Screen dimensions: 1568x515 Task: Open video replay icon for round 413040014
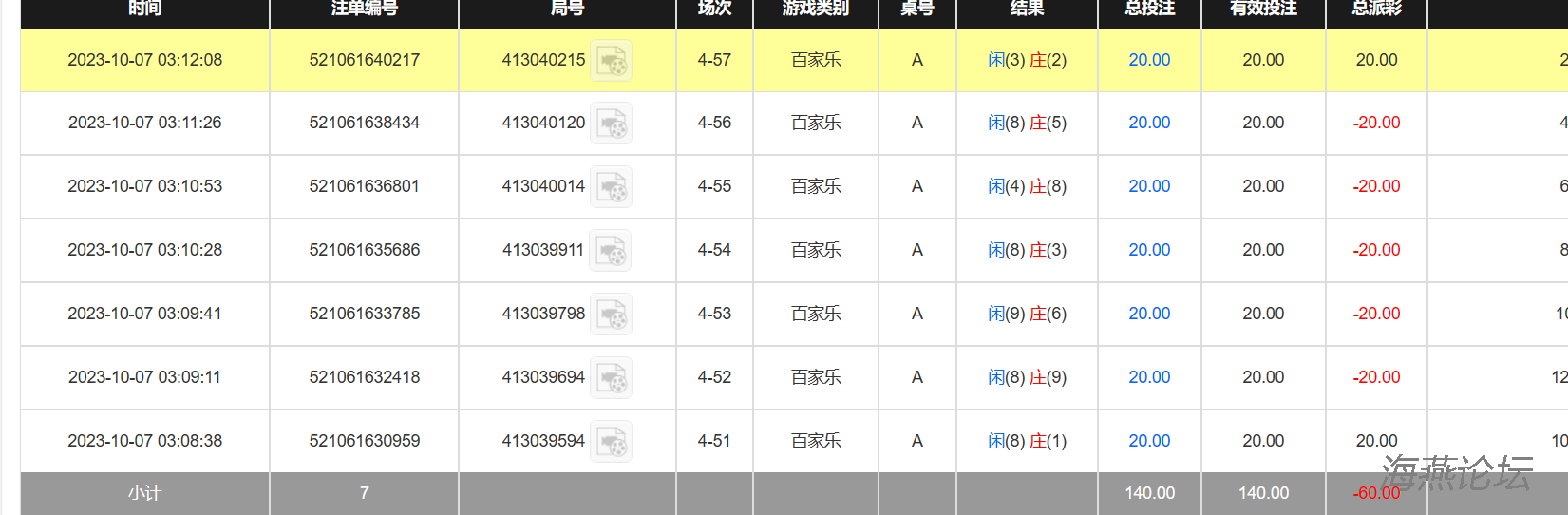[611, 187]
